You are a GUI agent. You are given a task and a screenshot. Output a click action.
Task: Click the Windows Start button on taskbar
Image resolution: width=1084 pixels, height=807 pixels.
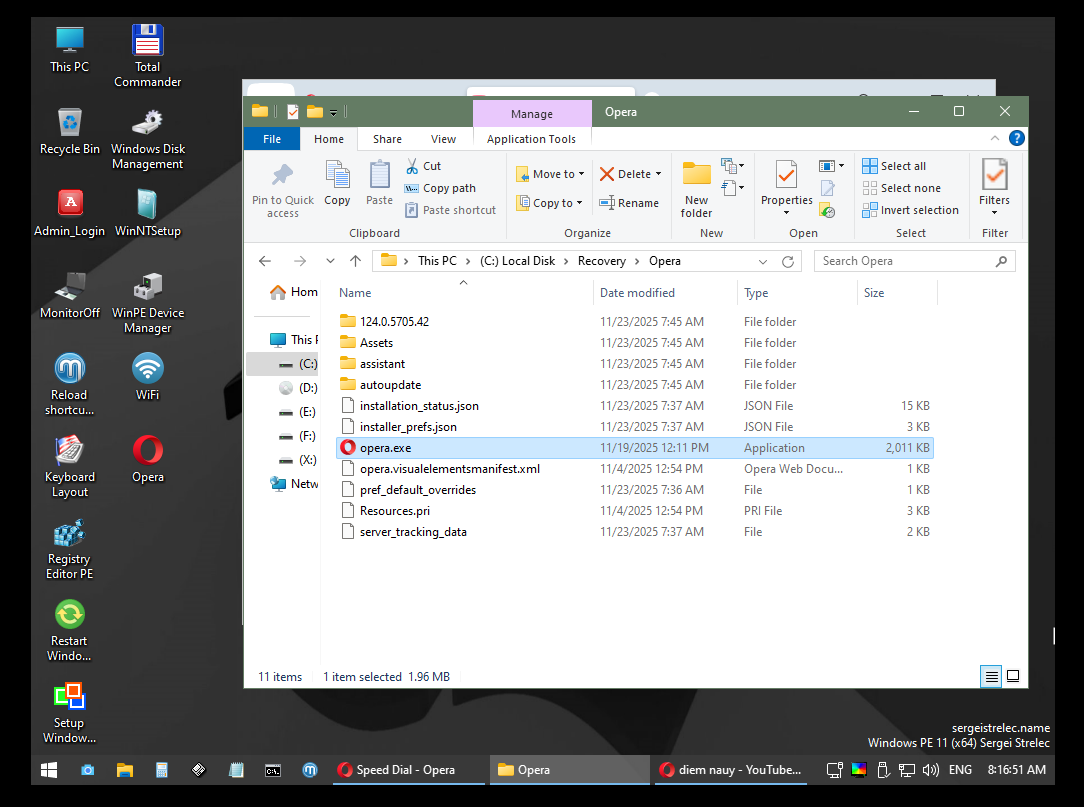tap(49, 770)
